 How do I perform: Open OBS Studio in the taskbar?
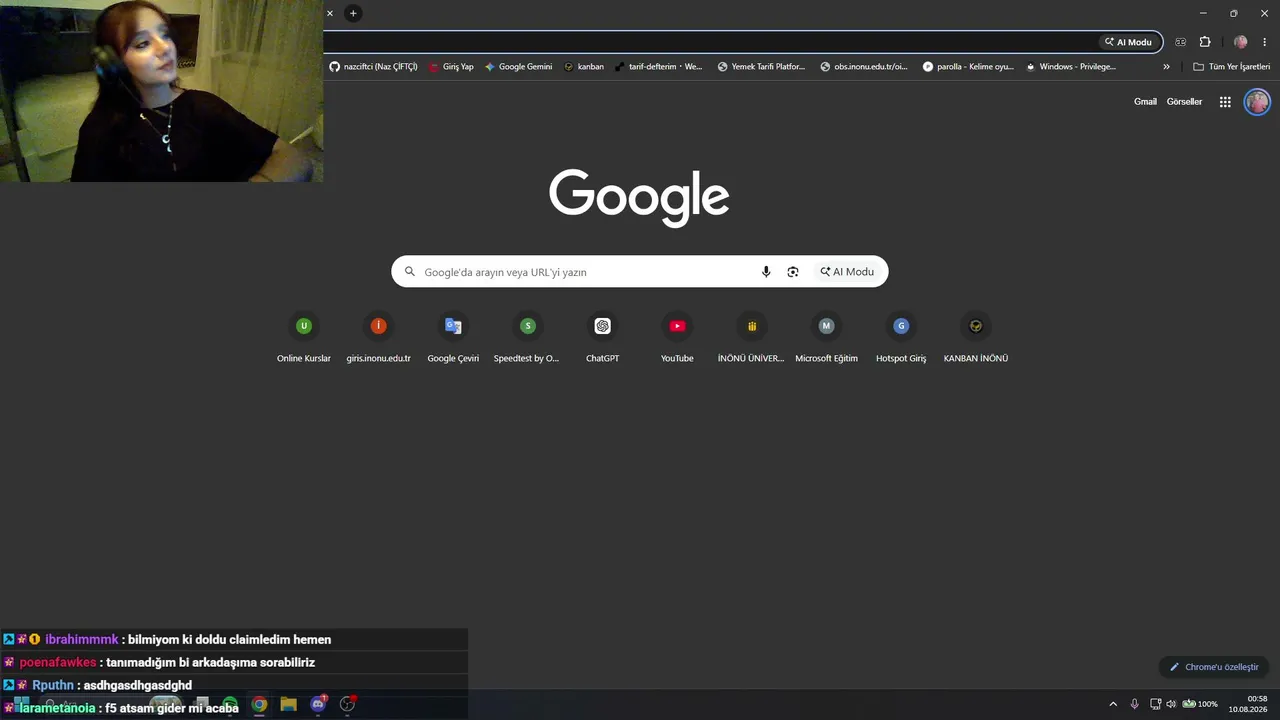pos(348,704)
